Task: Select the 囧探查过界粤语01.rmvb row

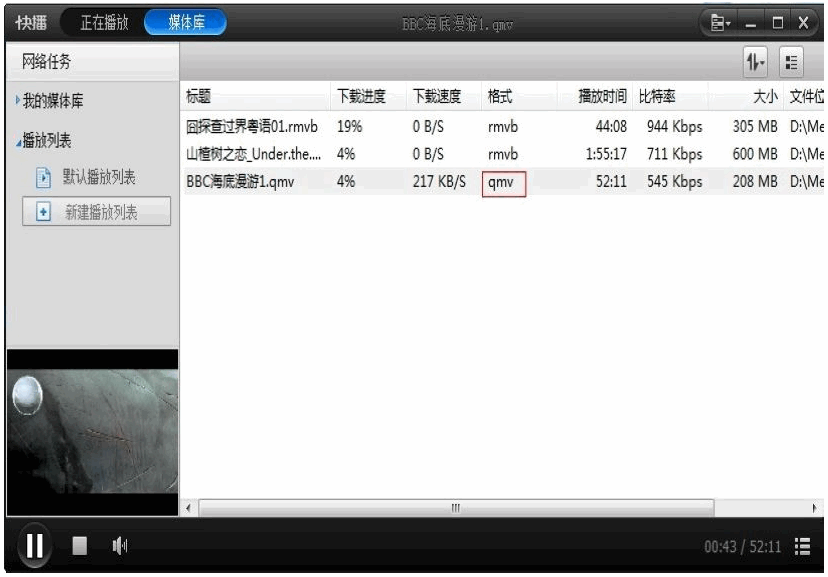Action: (502, 126)
